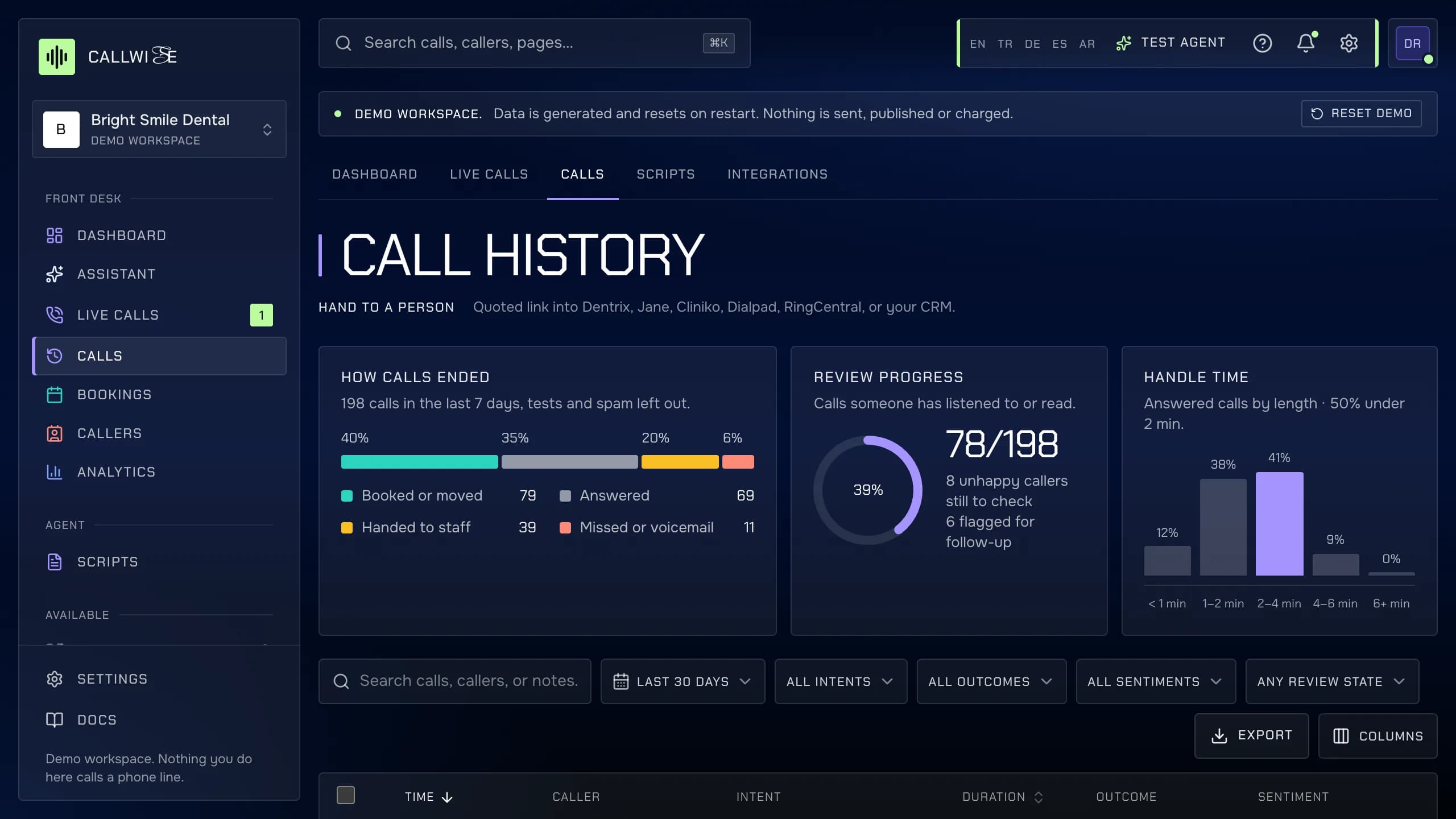Switch language to AR

[1087, 44]
